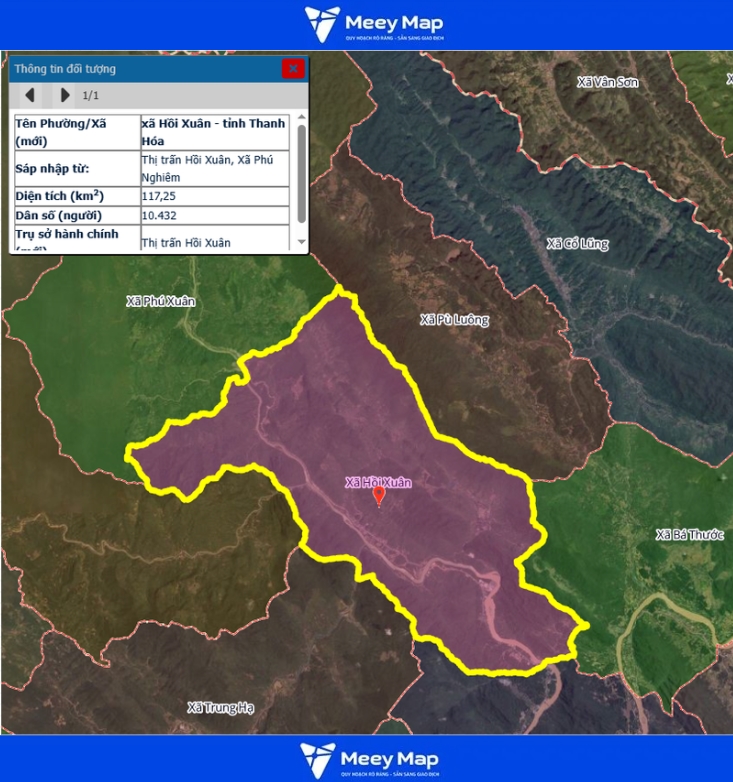The width and height of the screenshot is (733, 782).
Task: Click the Xã Trung Hạ region label
Action: tap(220, 708)
